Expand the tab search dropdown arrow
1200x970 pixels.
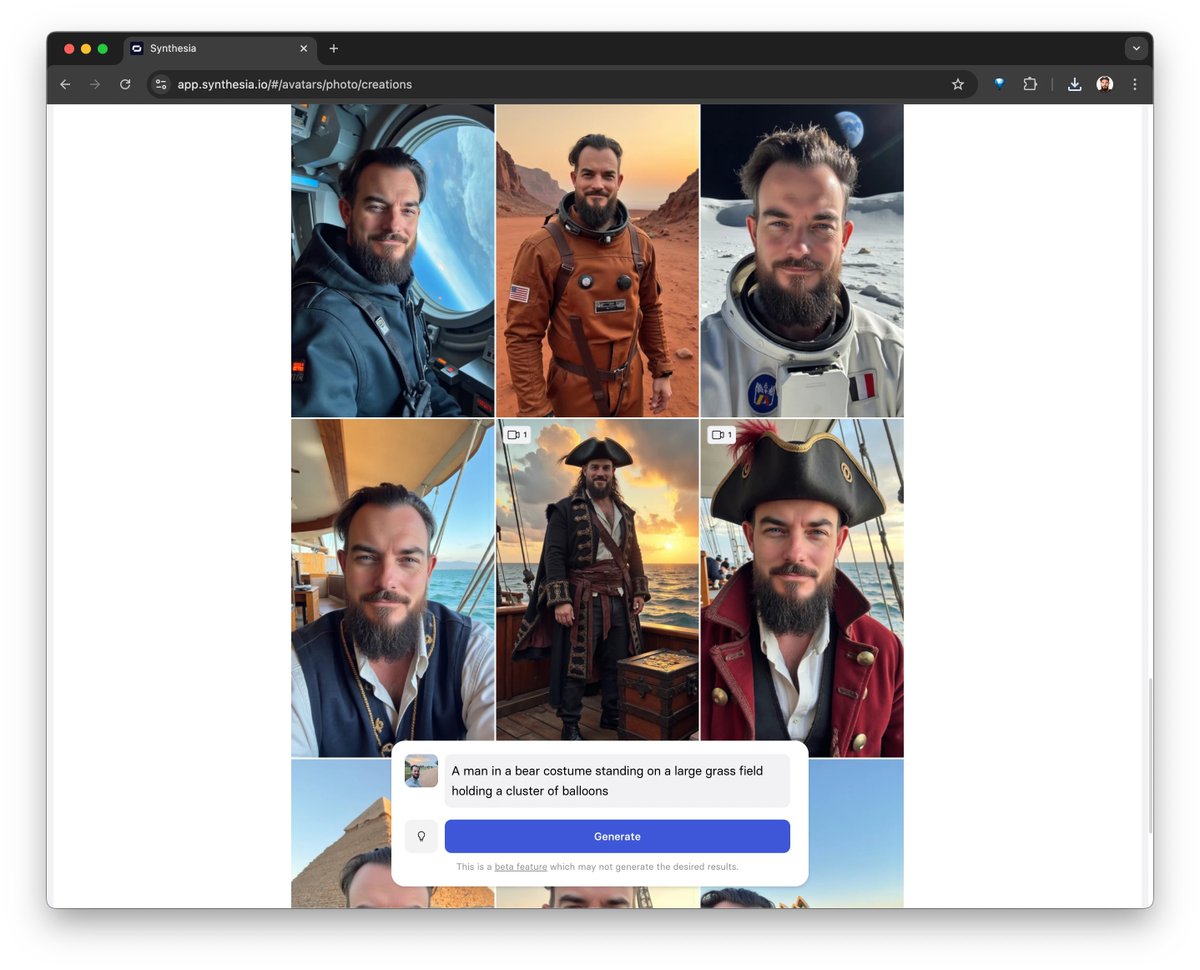point(1136,48)
